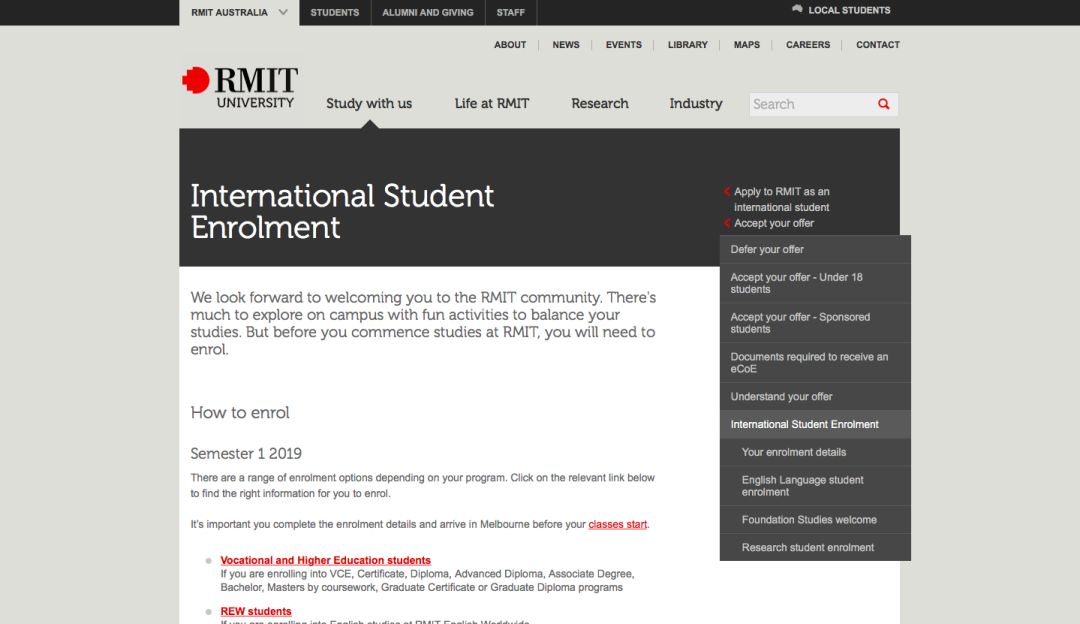Open the REW students link

pos(256,612)
